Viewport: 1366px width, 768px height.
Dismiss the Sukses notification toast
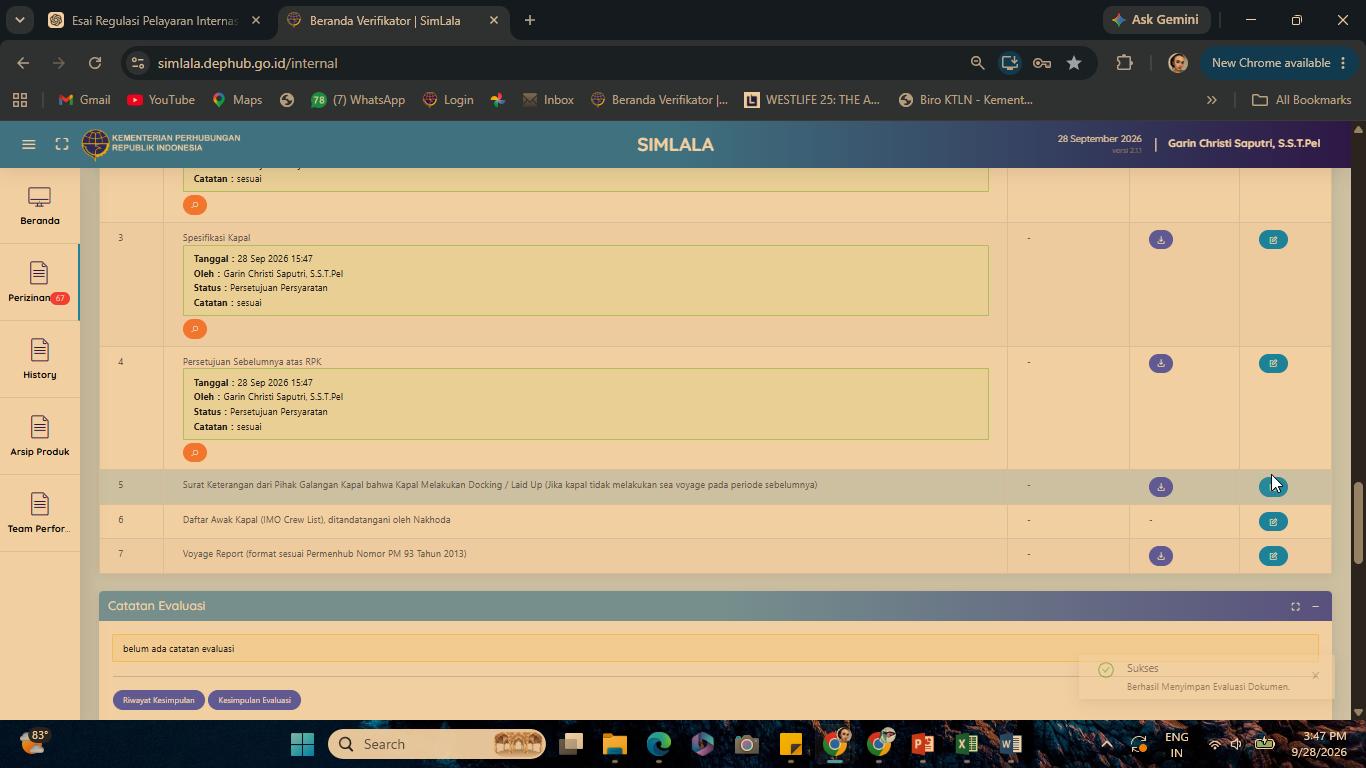point(1315,676)
